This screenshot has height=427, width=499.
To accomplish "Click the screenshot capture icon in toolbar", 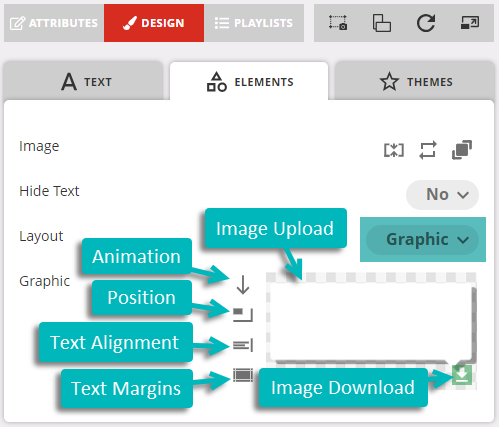I will pyautogui.click(x=338, y=23).
